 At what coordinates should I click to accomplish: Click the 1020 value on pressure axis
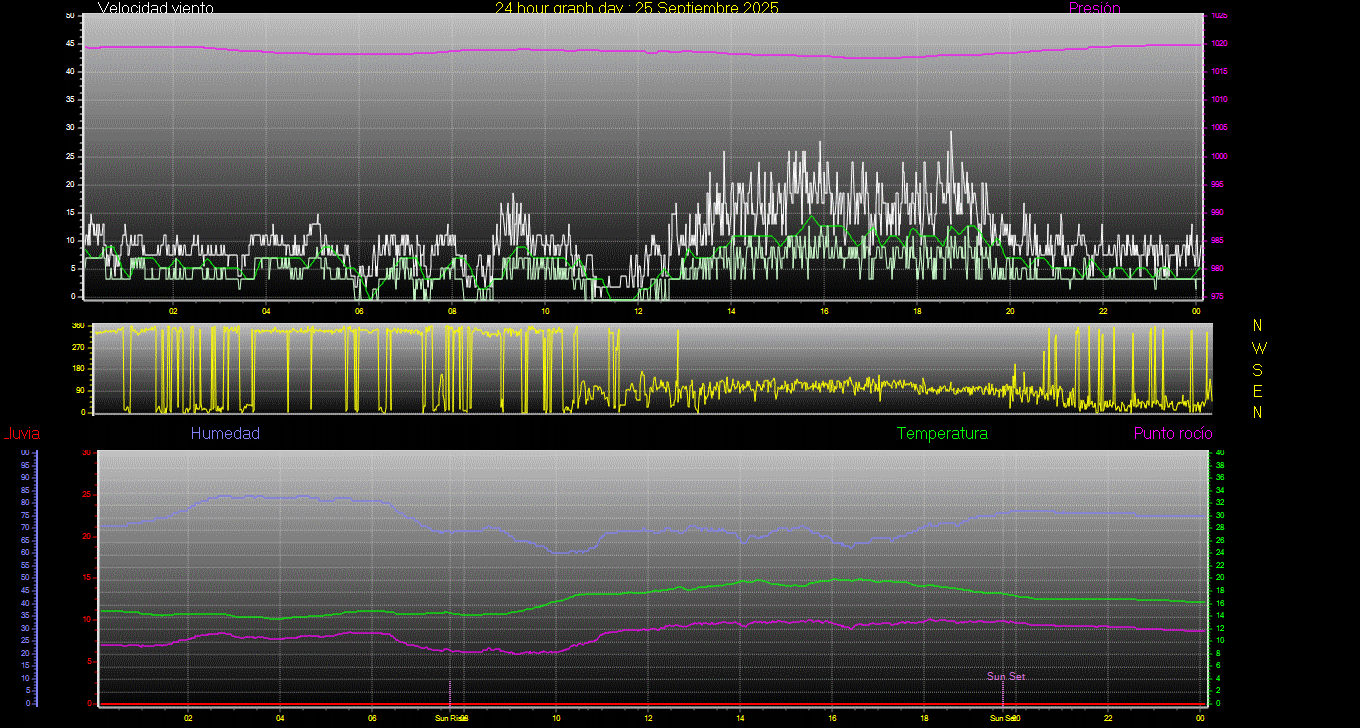point(1218,44)
